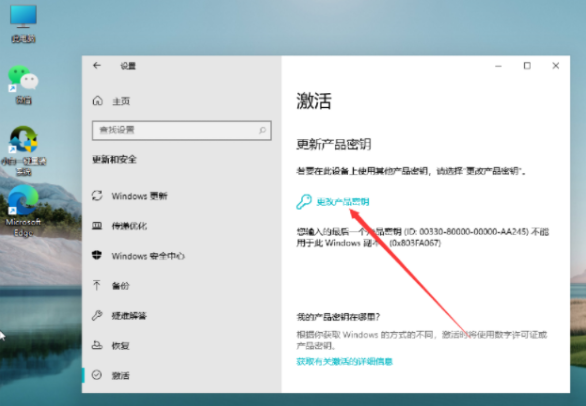The image size is (586, 406).
Task: Select the Microsoft Edge desktop shortcut
Action: (x=23, y=210)
